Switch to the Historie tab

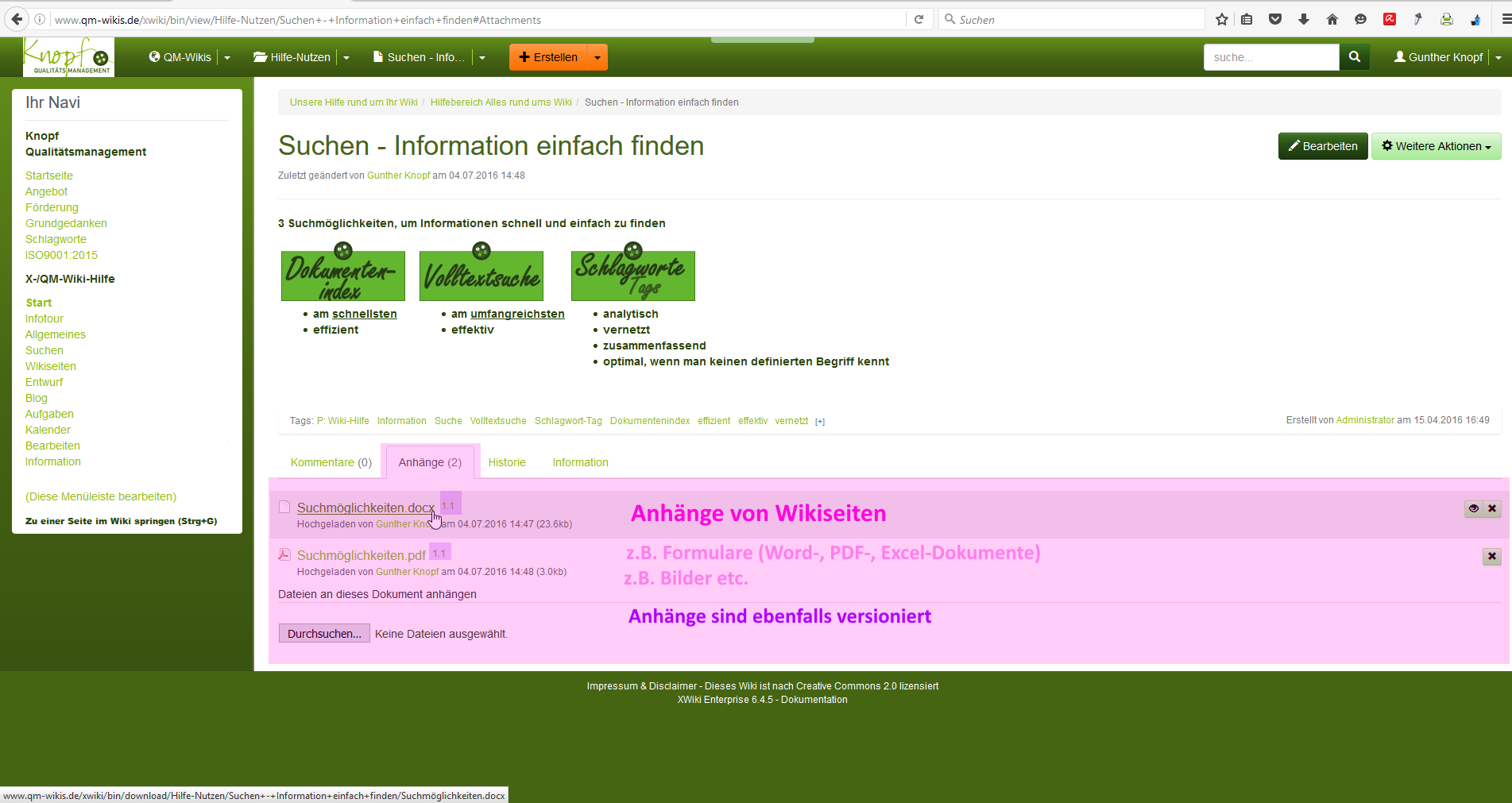click(x=507, y=462)
